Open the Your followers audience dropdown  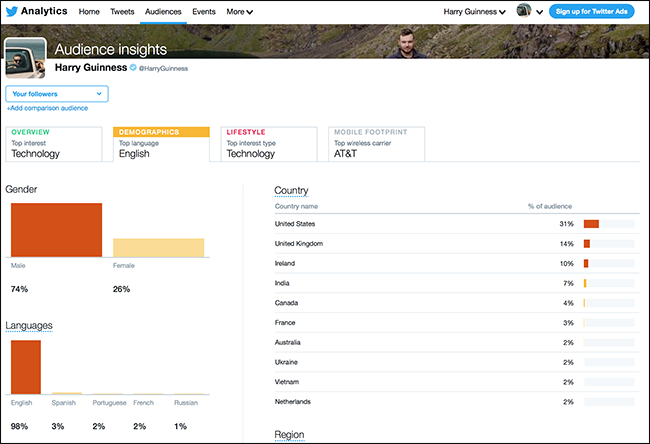click(57, 94)
